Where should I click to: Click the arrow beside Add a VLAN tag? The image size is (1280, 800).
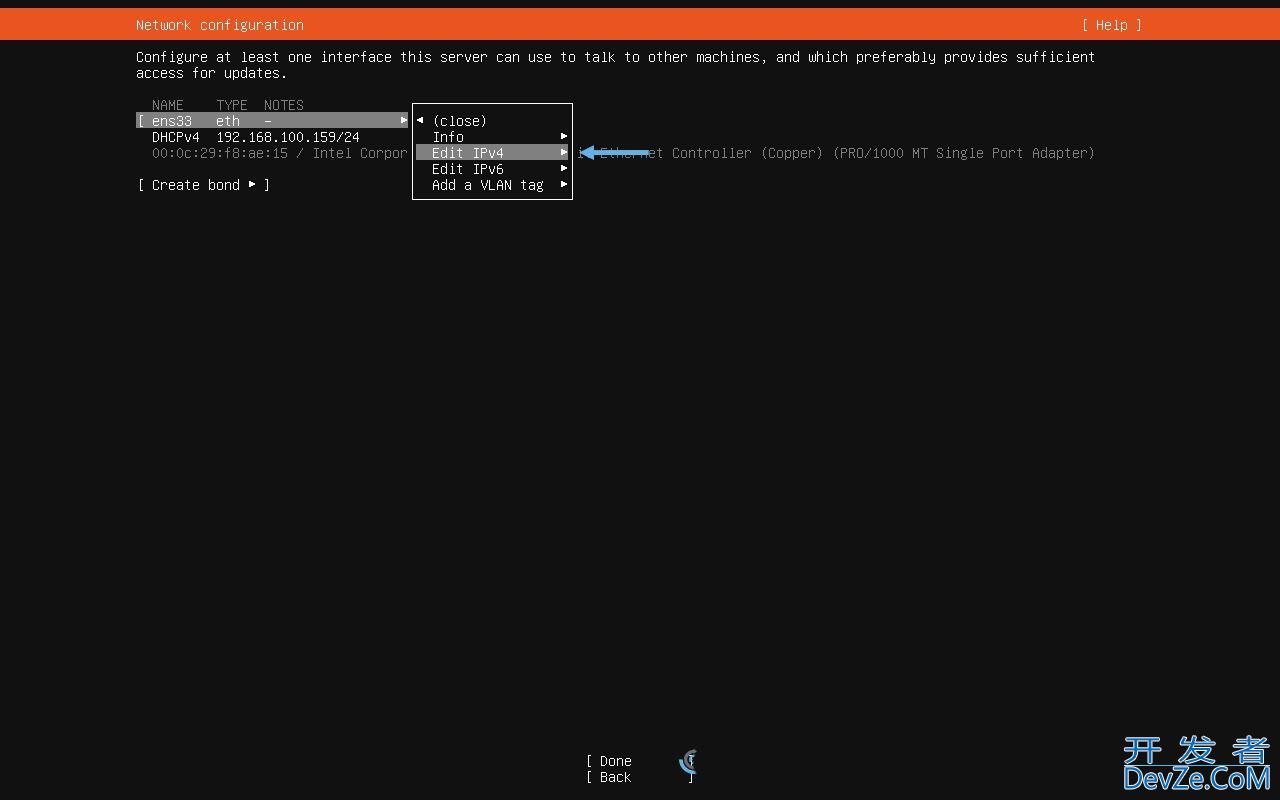[x=564, y=184]
